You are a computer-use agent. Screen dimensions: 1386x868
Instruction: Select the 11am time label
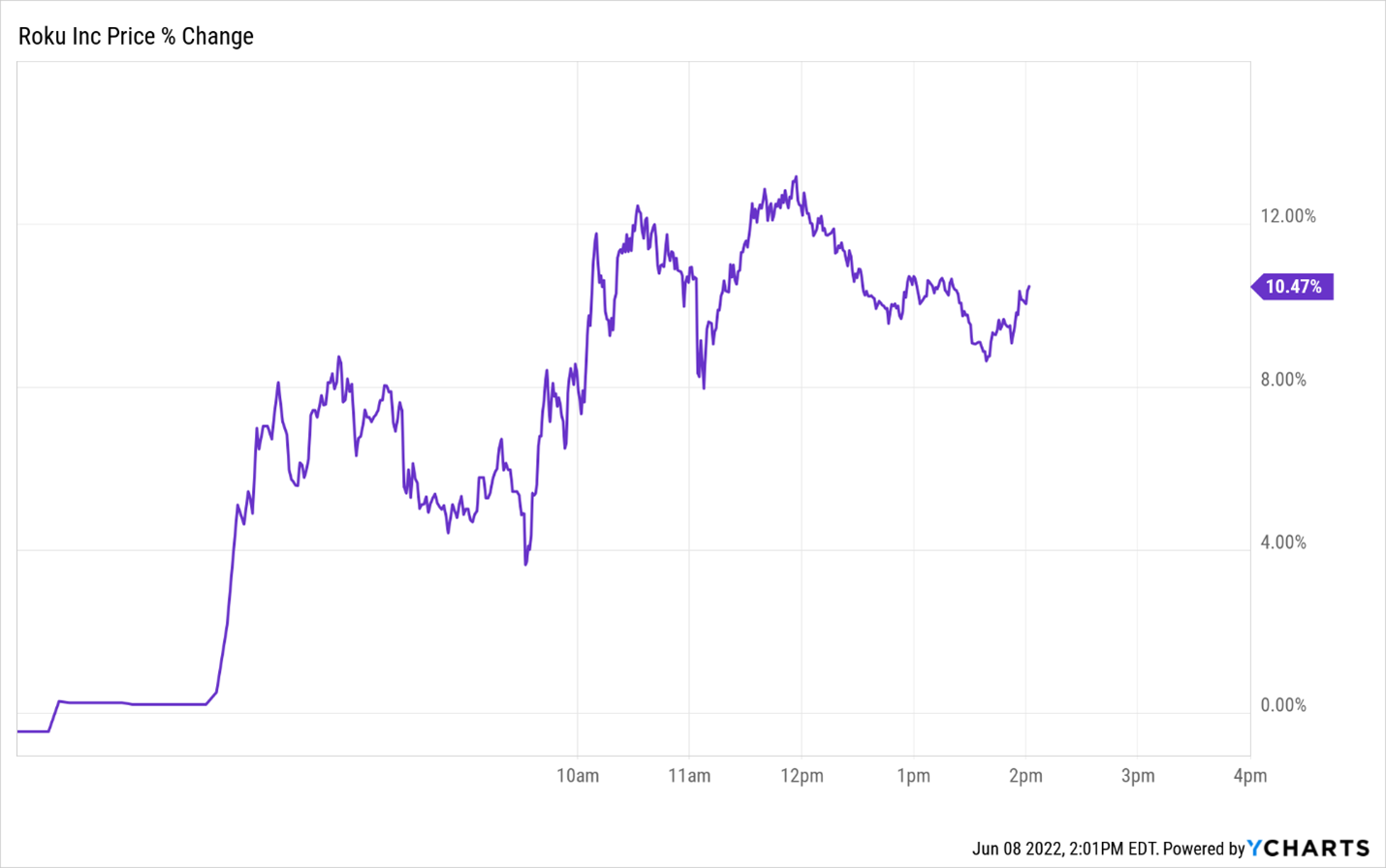[689, 776]
